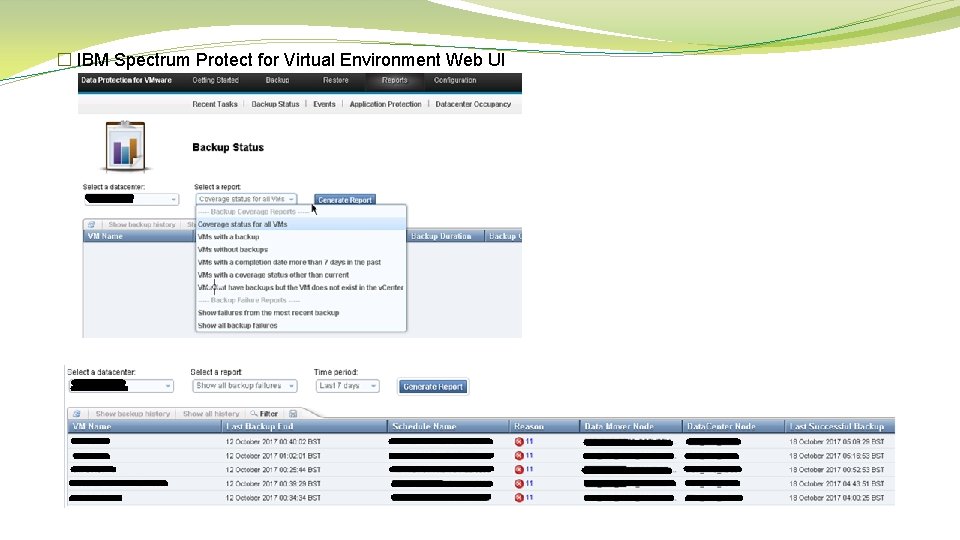Open the Coverage status for all VMs dropdown
The image size is (960, 540).
point(246,199)
